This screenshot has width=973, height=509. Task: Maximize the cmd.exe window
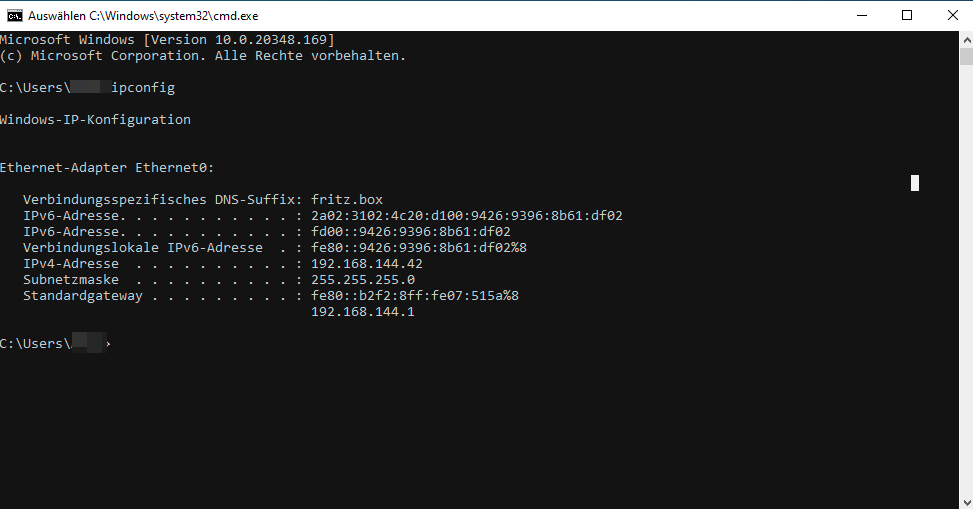coord(907,16)
